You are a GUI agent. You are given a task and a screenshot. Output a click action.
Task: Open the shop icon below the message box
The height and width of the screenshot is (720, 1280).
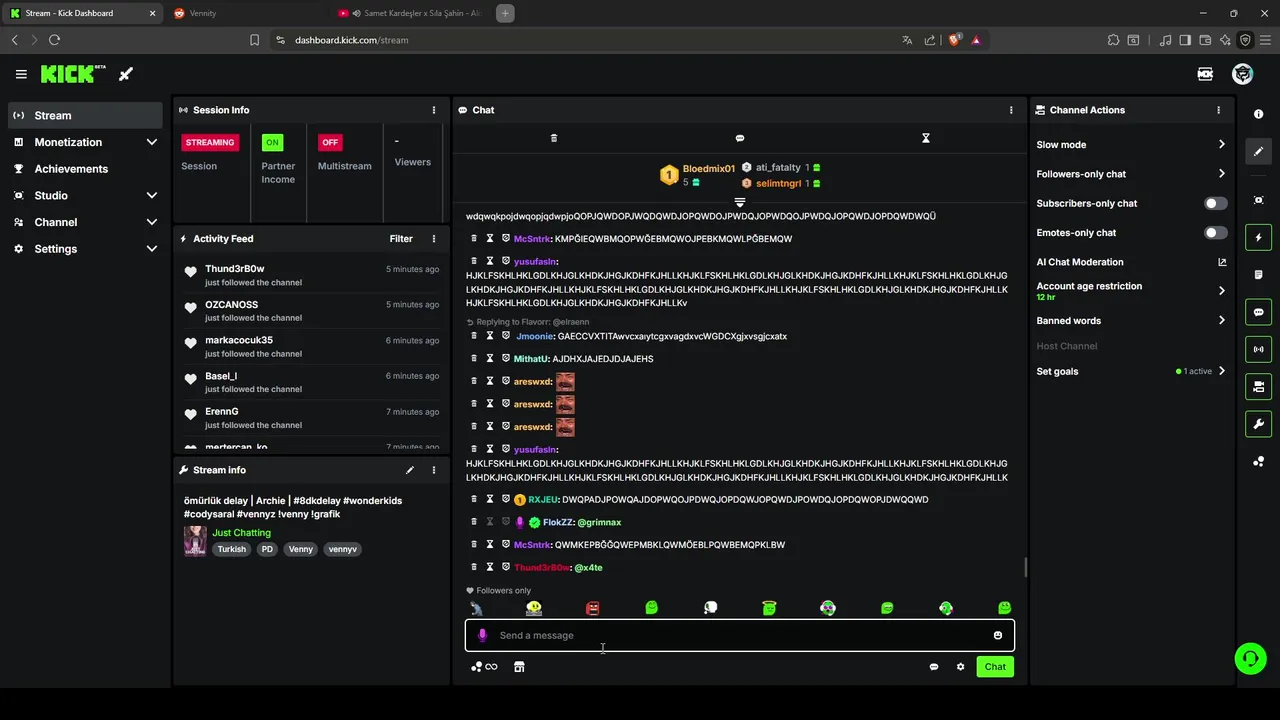[x=519, y=667]
